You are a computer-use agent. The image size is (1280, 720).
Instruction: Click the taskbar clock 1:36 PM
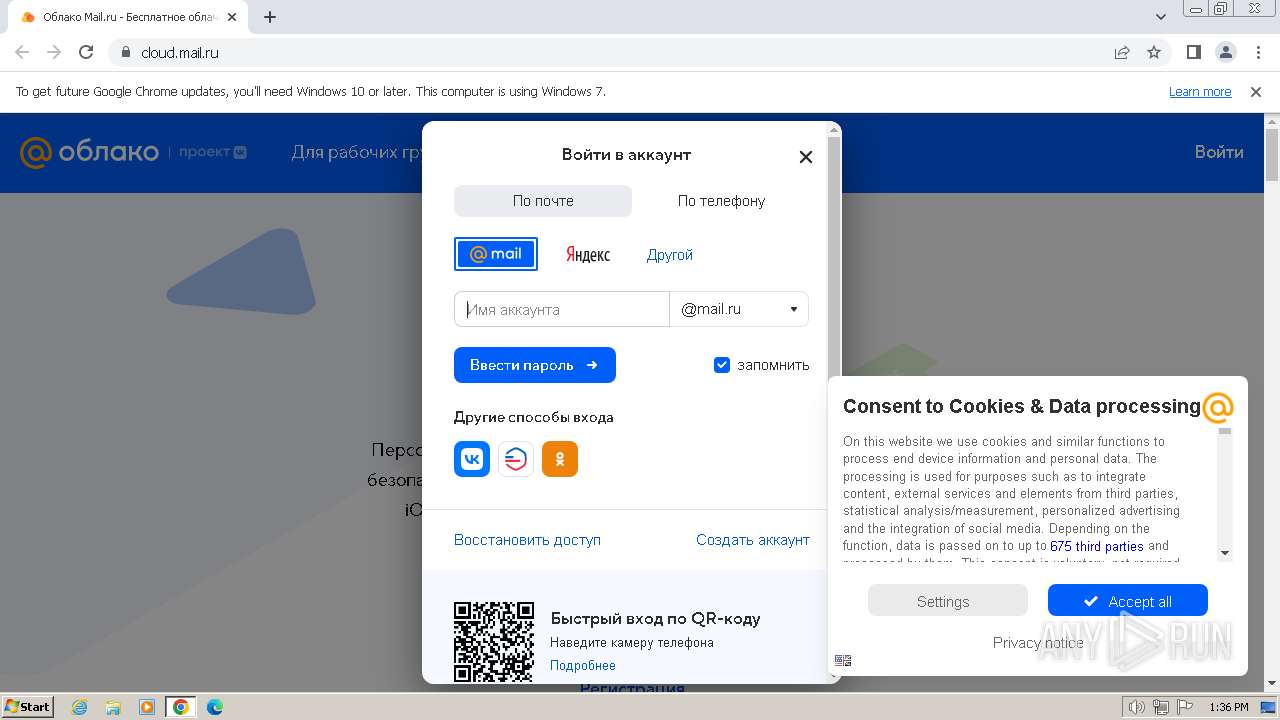(x=1228, y=707)
